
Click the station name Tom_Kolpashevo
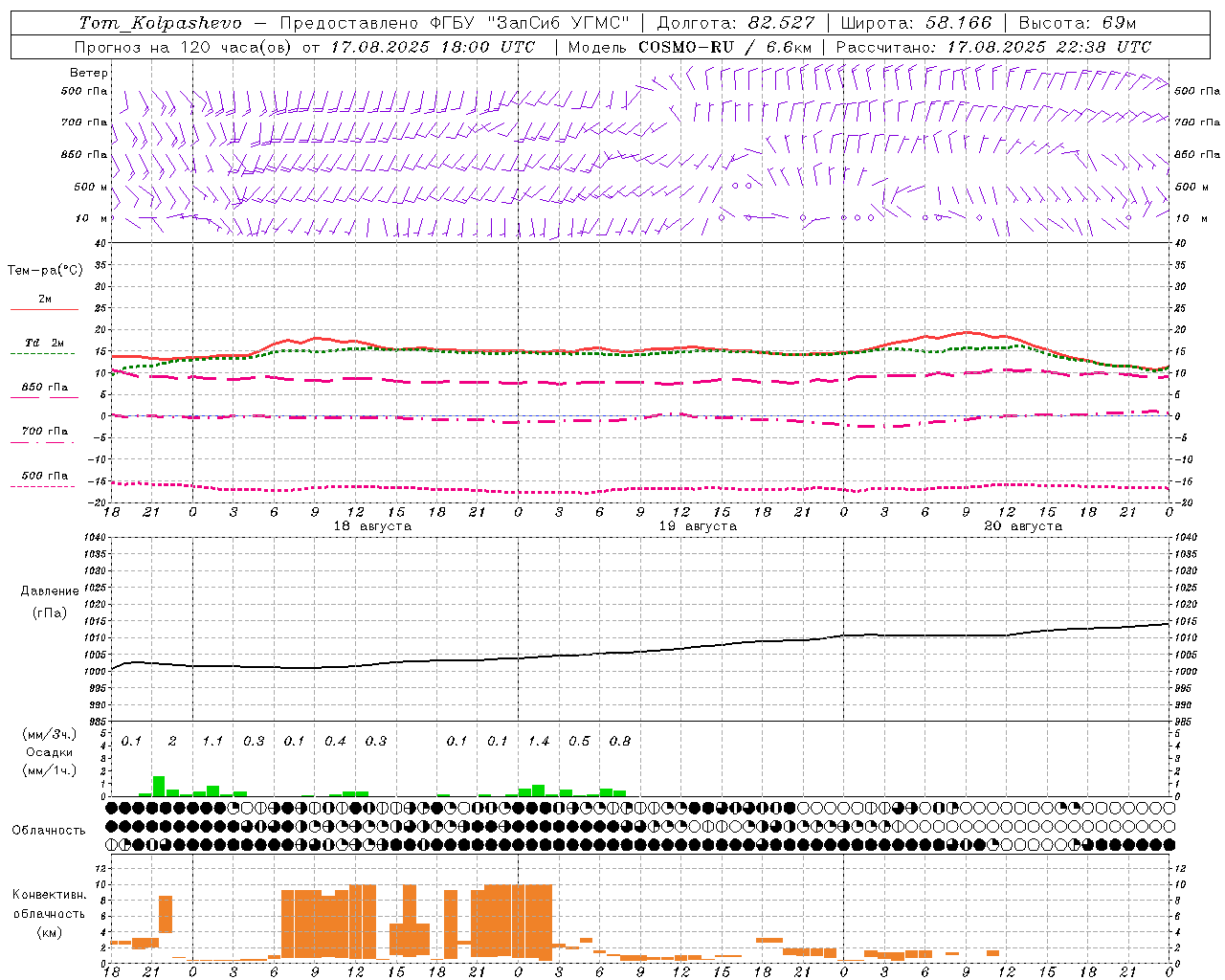pyautogui.click(x=160, y=23)
